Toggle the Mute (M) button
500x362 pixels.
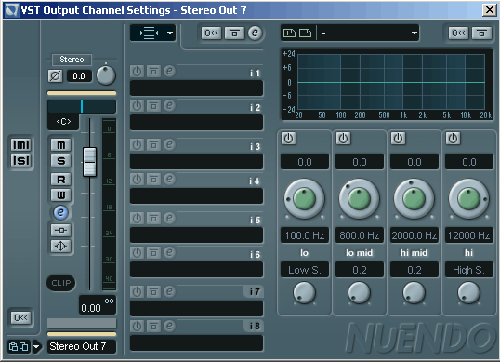[61, 145]
